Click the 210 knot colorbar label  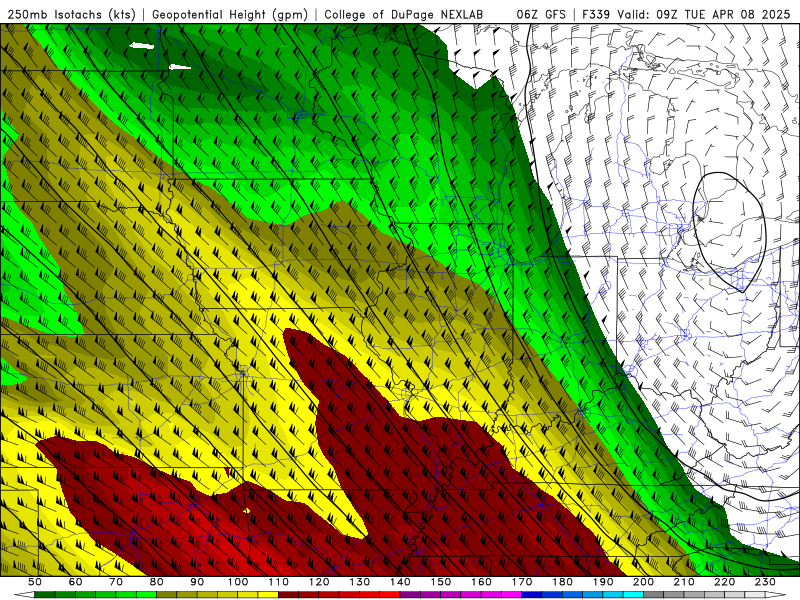click(684, 582)
